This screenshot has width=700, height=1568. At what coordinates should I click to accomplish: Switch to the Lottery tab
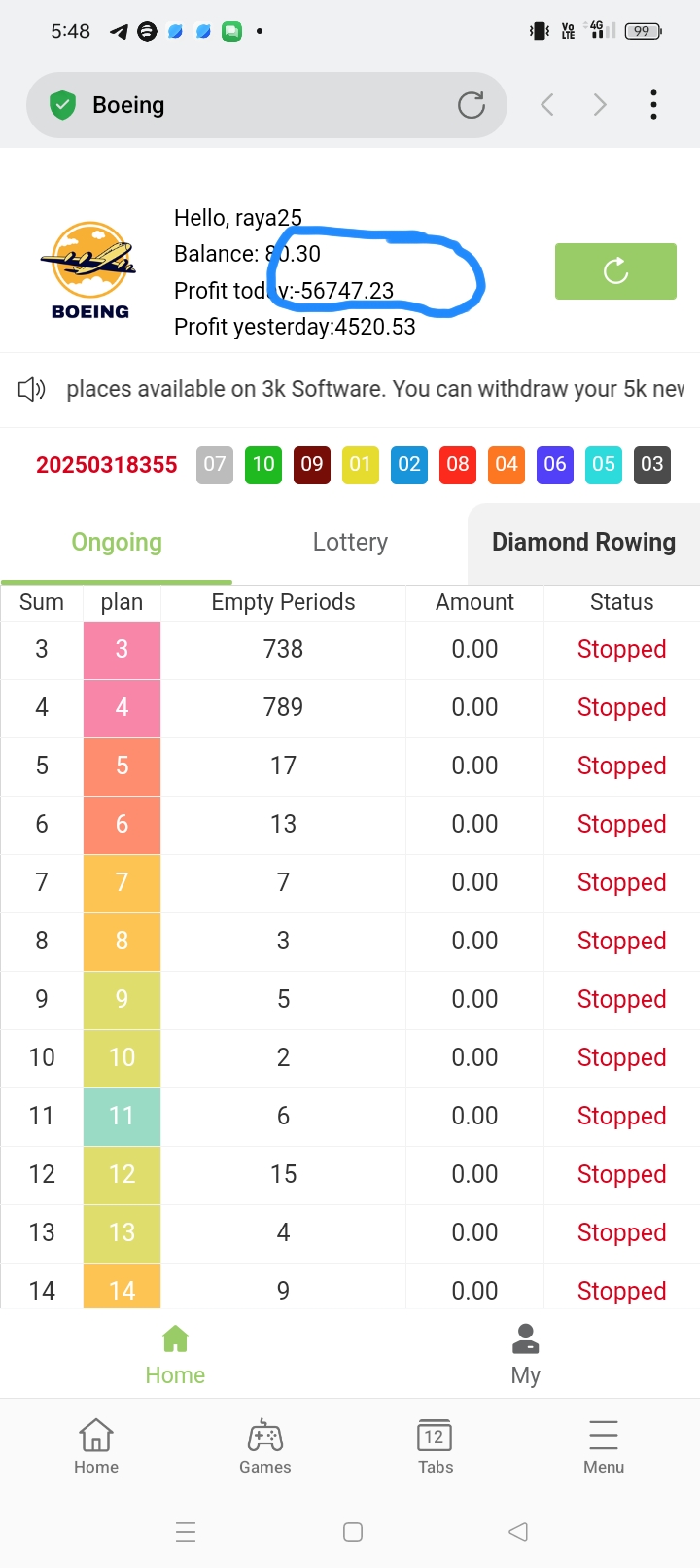(350, 543)
